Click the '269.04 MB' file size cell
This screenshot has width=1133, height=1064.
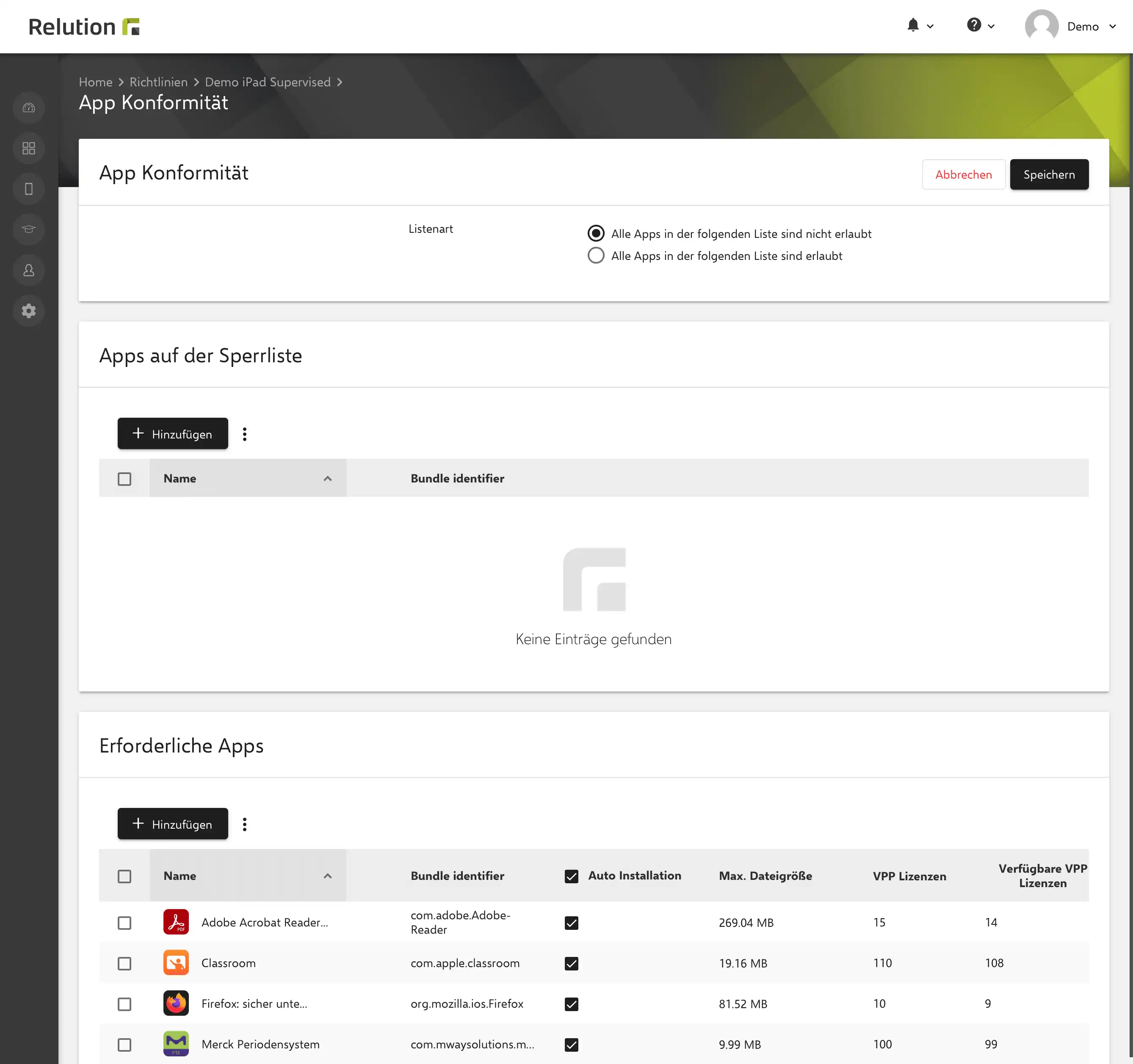tap(746, 923)
